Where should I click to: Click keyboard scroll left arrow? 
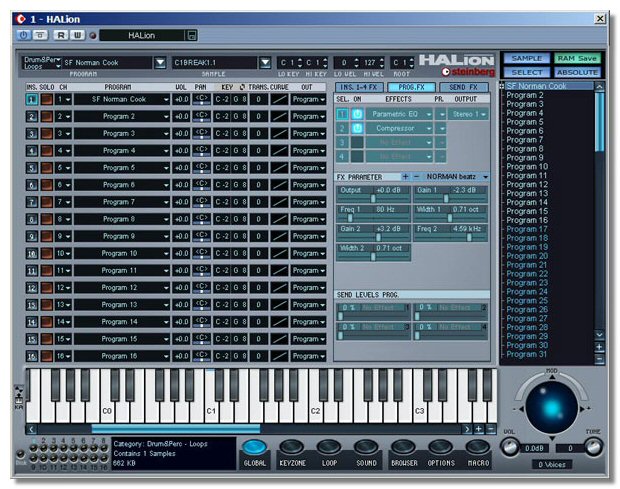tap(31, 429)
